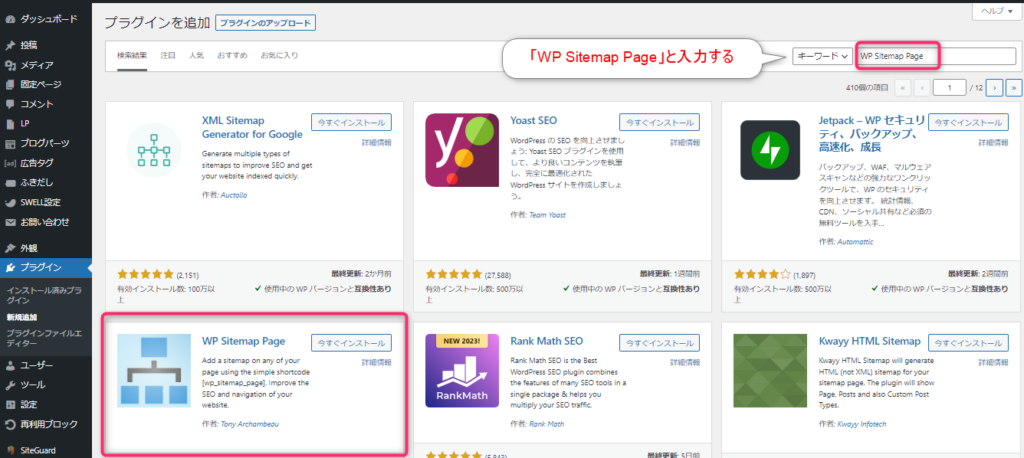Open 詳細情報 for Kwayy HTML Sitemap
Screen dimensions: 1024x458
pyautogui.click(x=993, y=363)
